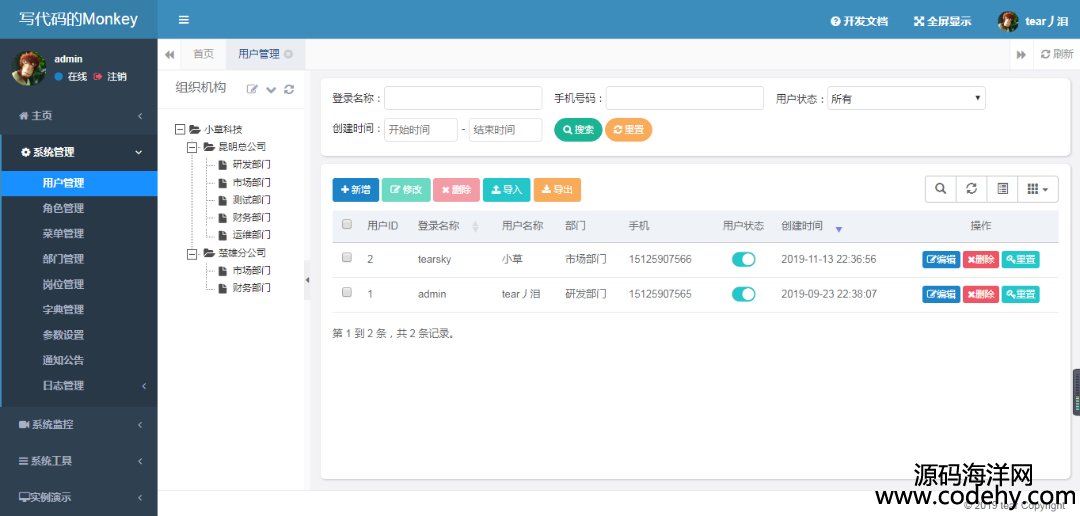1080x516 pixels.
Task: Collapse the 系统管理 sidebar menu
Action: [x=79, y=152]
